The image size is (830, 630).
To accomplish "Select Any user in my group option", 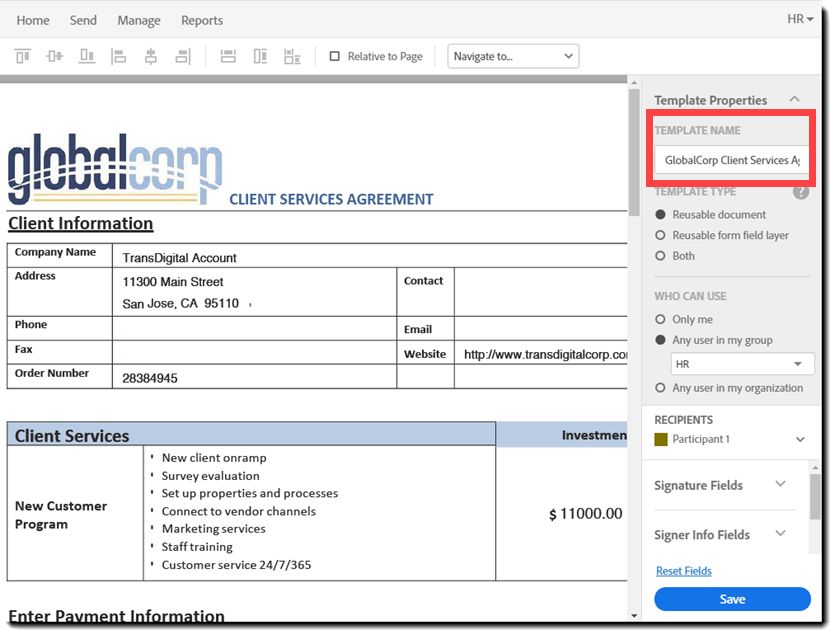I will click(660, 340).
